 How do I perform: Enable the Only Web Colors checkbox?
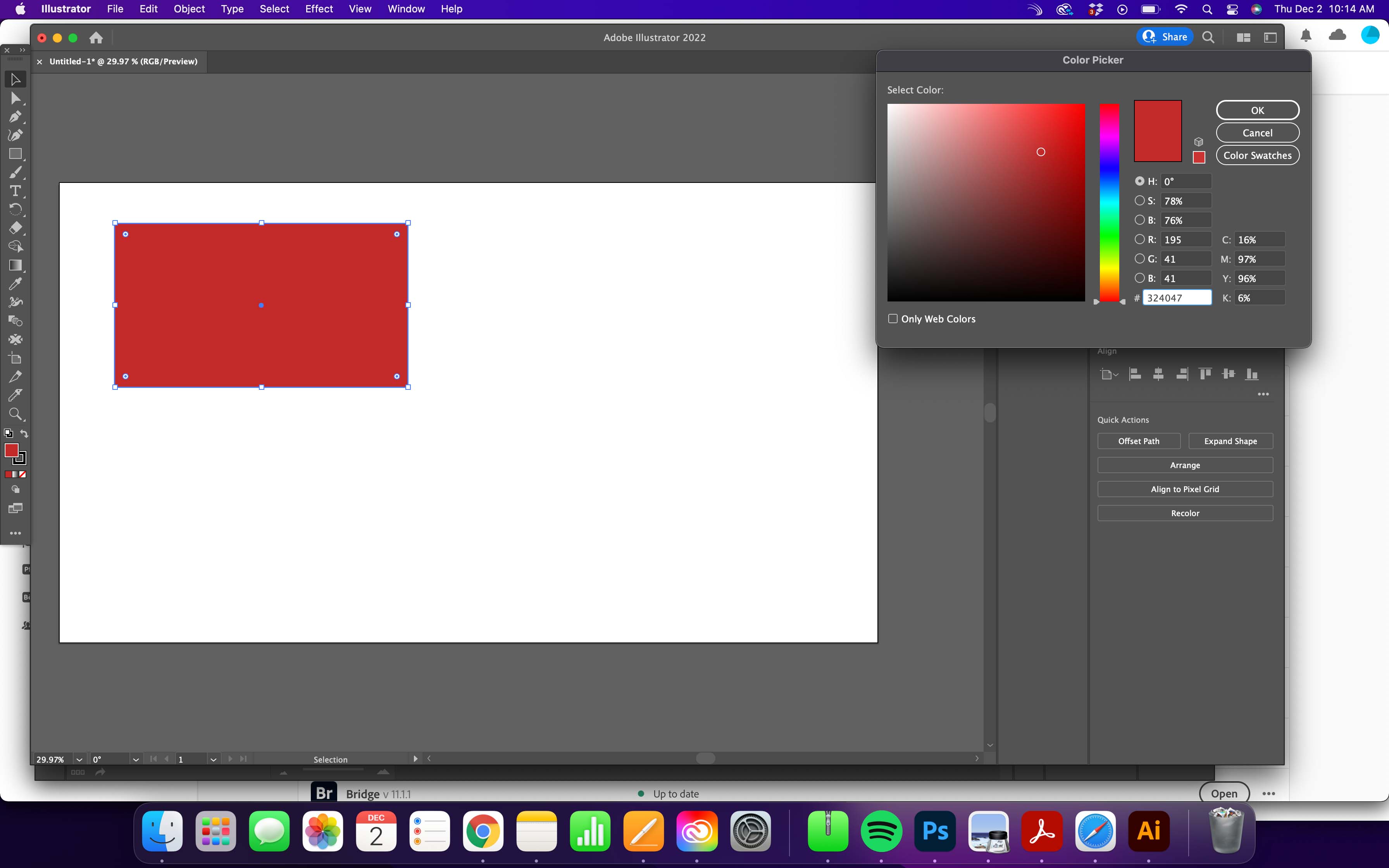point(893,318)
